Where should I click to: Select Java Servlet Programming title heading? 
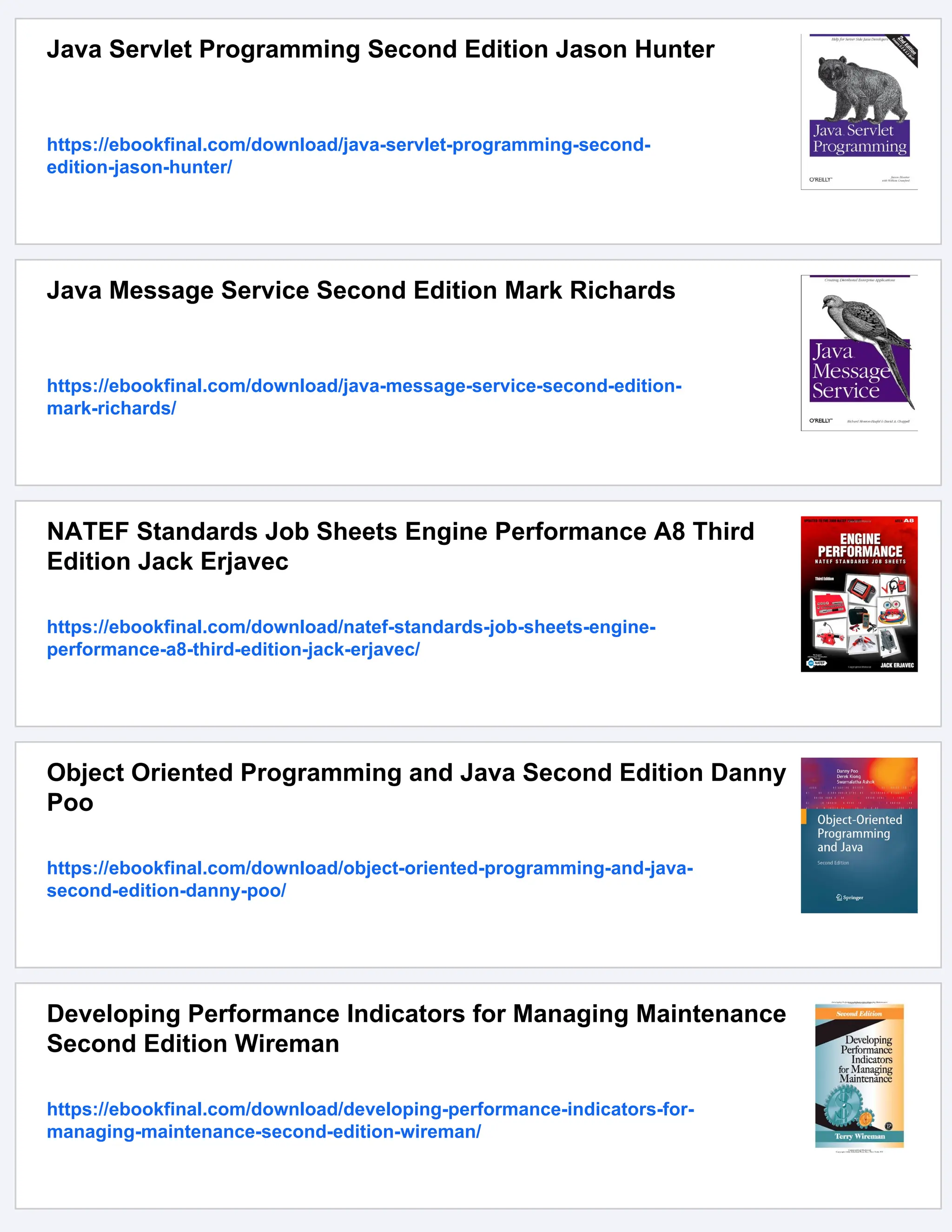point(380,50)
